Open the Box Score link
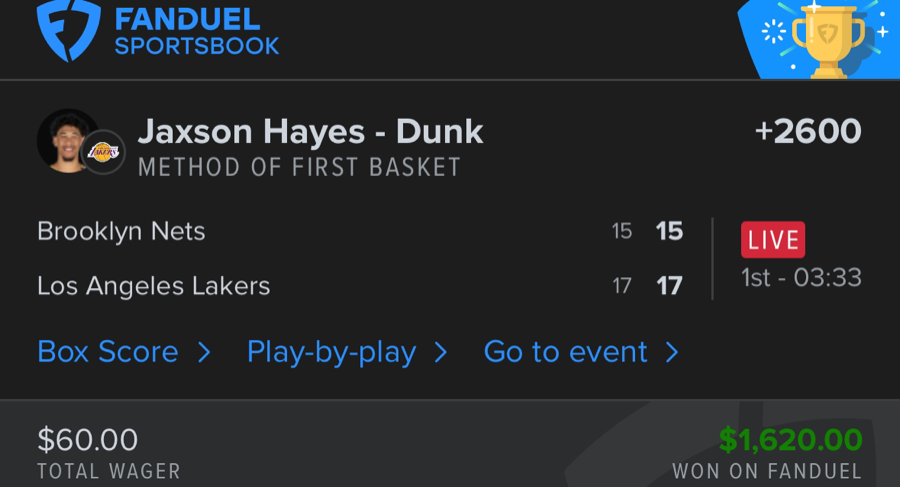900x487 pixels. click(107, 352)
